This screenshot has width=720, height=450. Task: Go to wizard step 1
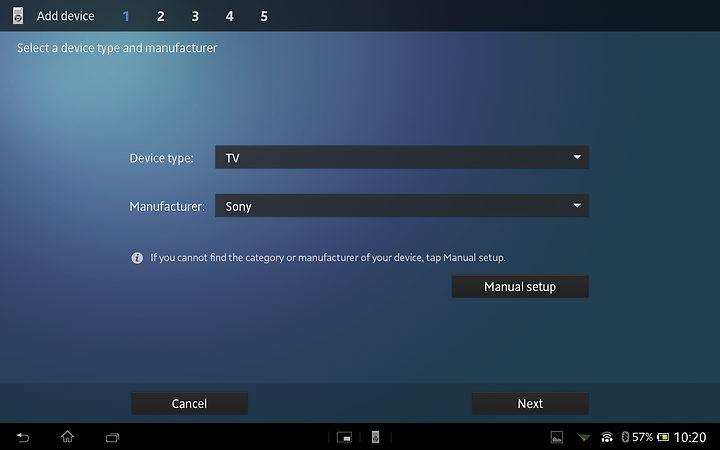pos(126,17)
